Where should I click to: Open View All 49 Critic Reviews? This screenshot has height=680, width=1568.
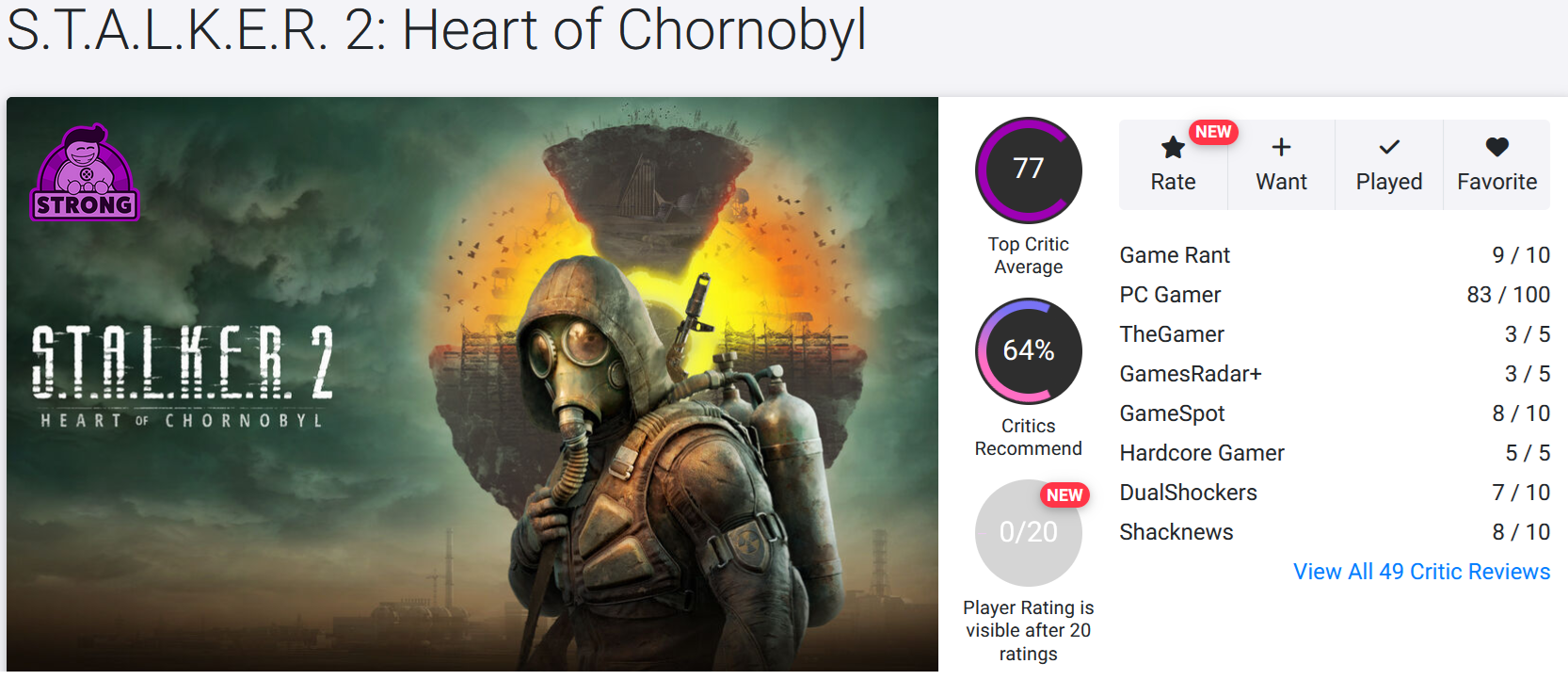pyautogui.click(x=1421, y=572)
